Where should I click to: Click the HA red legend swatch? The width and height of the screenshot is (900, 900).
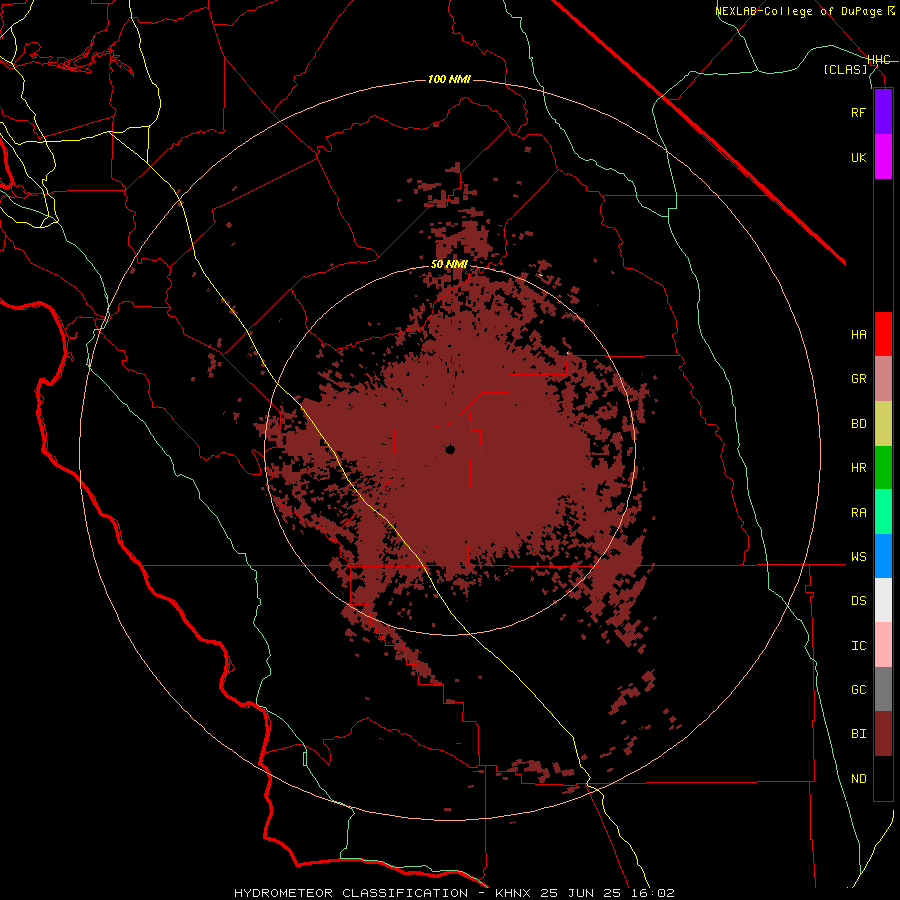point(883,334)
